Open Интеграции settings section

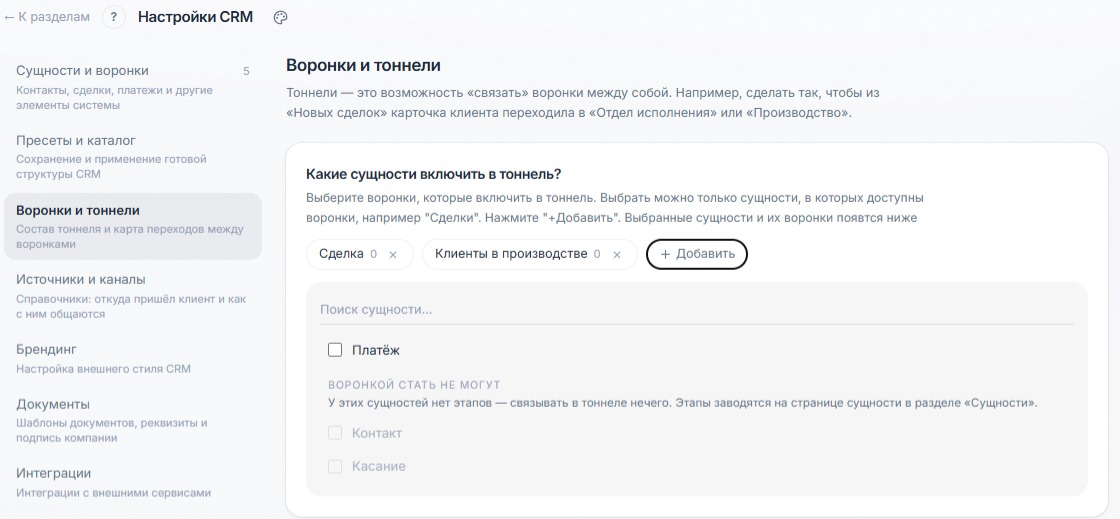pyautogui.click(x=133, y=483)
